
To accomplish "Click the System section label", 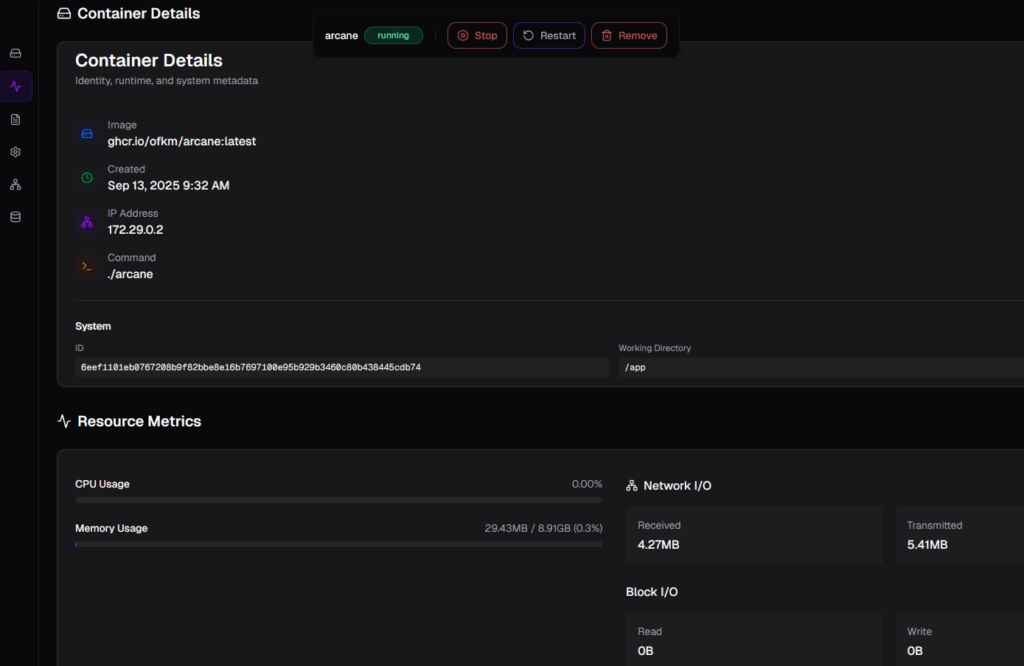I will coord(93,326).
